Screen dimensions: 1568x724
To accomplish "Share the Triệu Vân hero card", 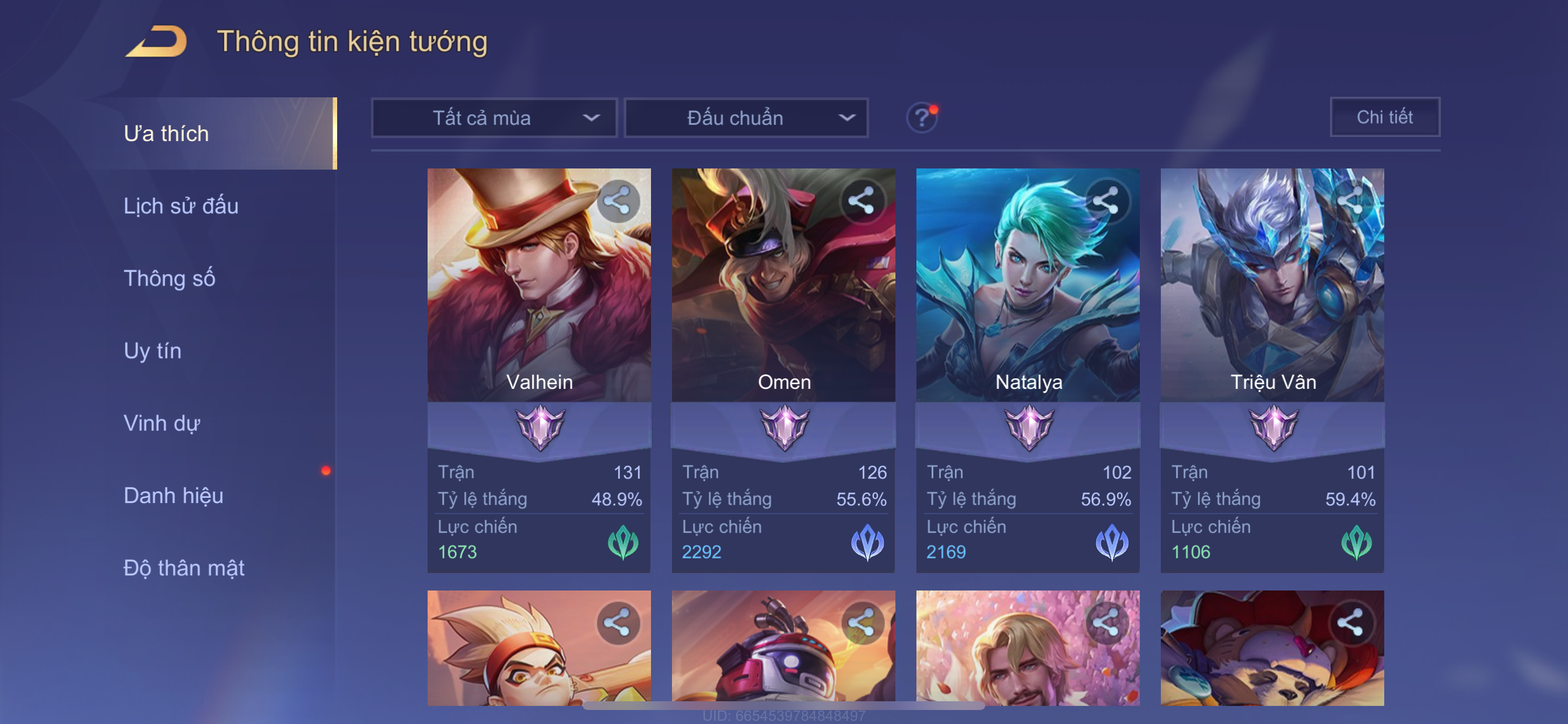I will click(1350, 201).
